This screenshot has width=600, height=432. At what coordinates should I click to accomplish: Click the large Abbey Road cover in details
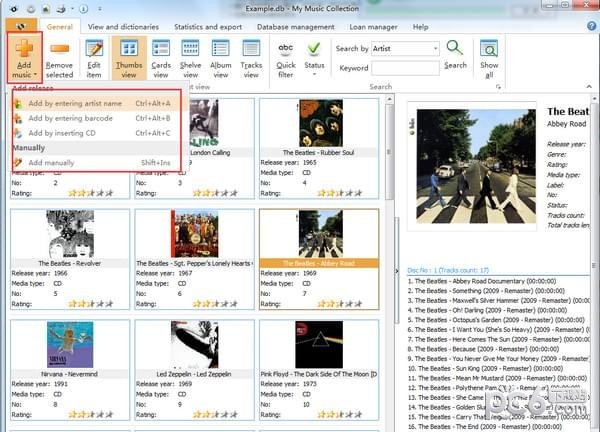476,166
